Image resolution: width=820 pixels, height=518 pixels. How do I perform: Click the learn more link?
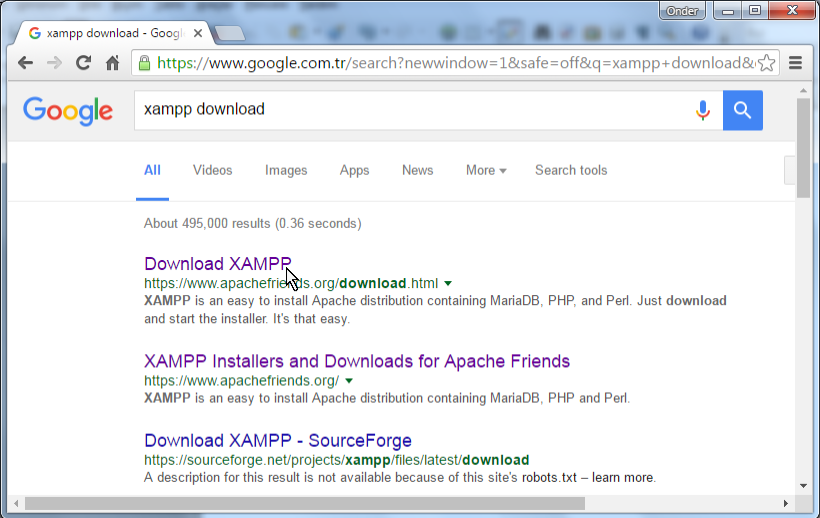[622, 478]
